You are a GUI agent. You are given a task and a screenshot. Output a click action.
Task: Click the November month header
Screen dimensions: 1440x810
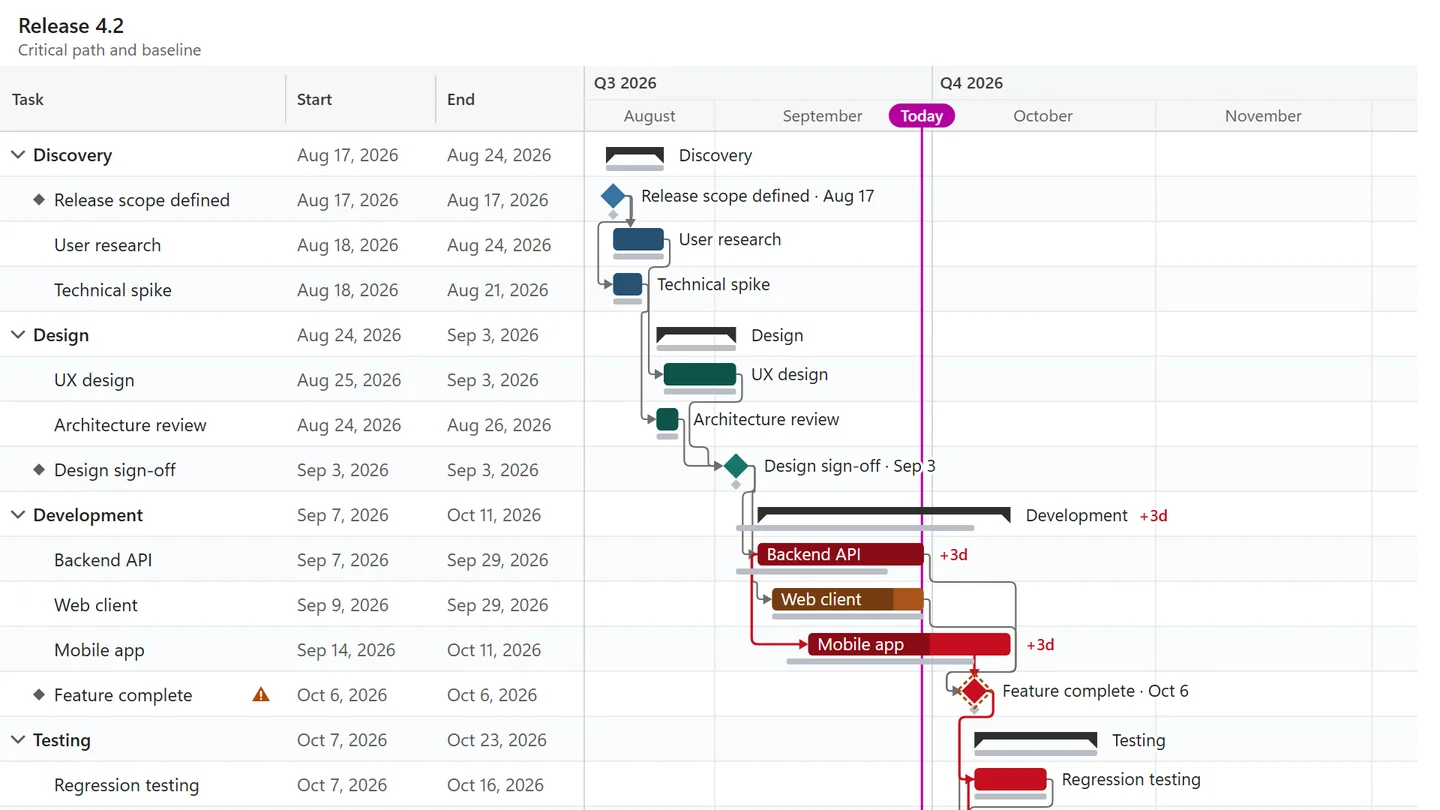coord(1263,116)
